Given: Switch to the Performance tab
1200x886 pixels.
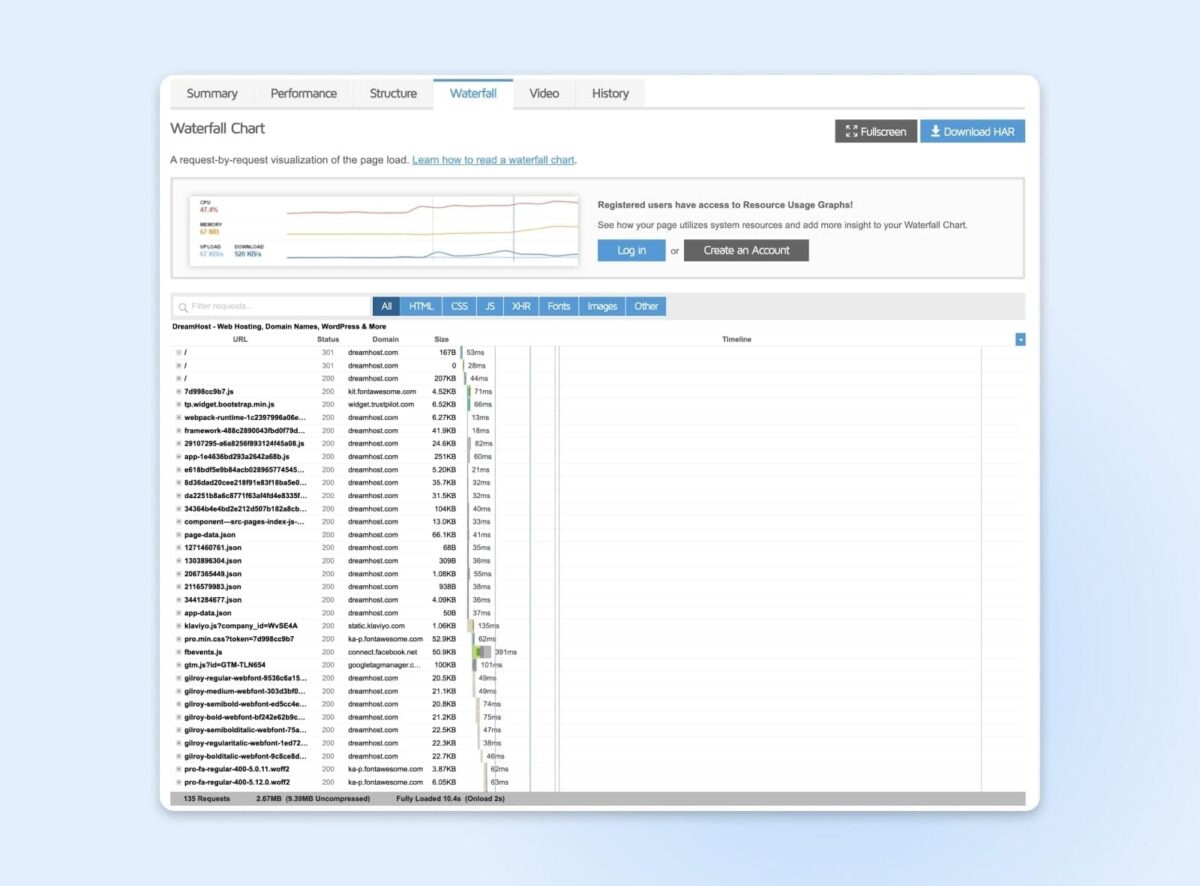Looking at the screenshot, I should [303, 93].
